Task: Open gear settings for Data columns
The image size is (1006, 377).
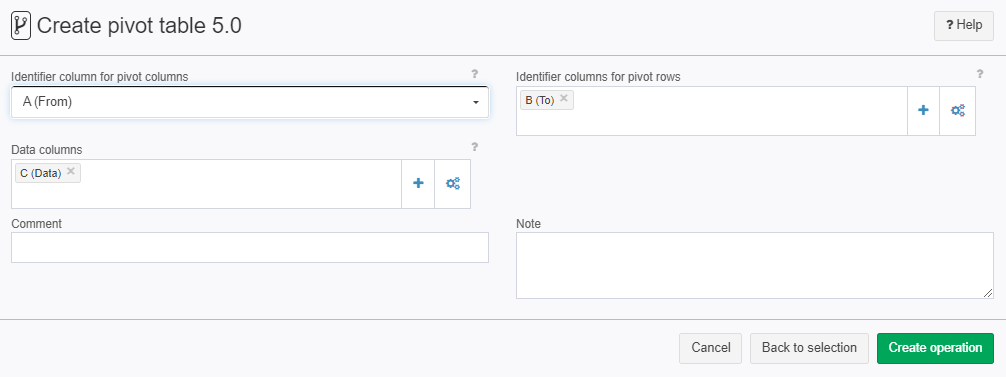Action: 453,183
